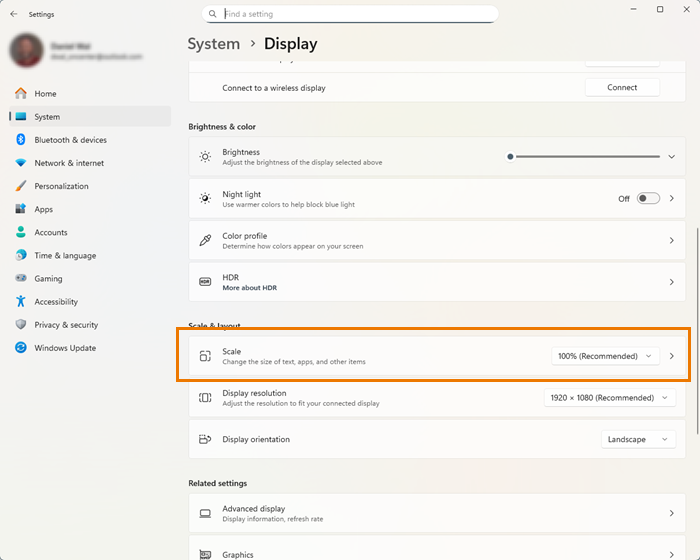This screenshot has height=560, width=700.
Task: Click the More about HDR link
Action: pyautogui.click(x=250, y=288)
